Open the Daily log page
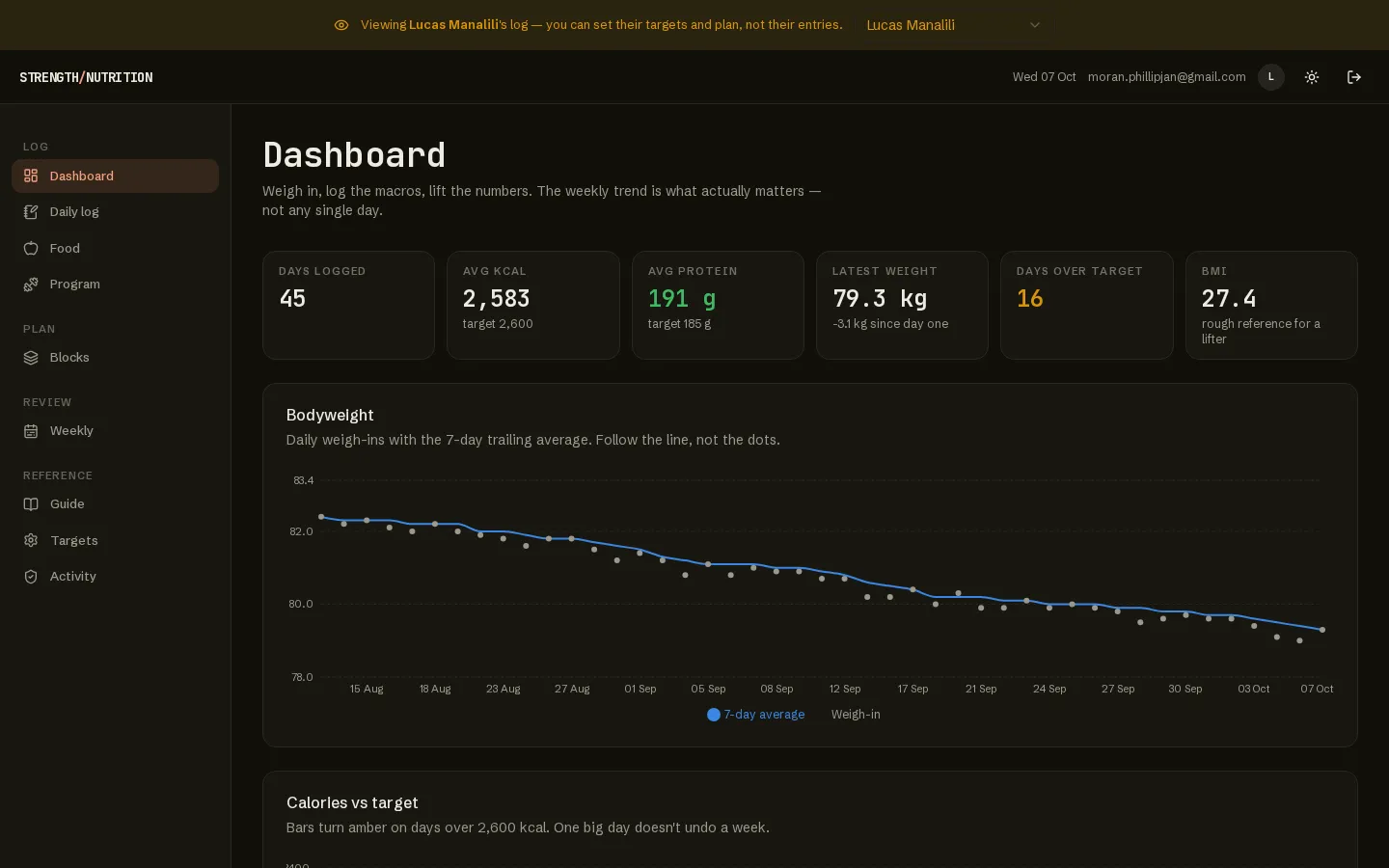Screen dimensions: 1389x868 point(115,211)
